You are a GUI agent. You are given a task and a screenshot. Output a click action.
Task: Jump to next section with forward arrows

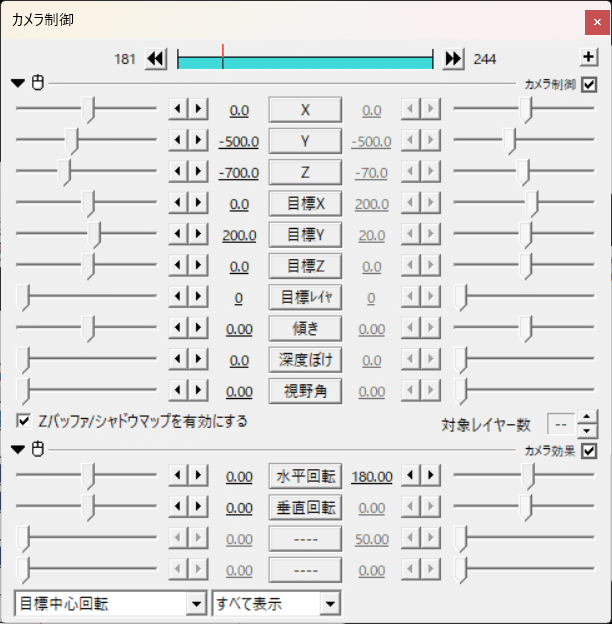point(453,59)
